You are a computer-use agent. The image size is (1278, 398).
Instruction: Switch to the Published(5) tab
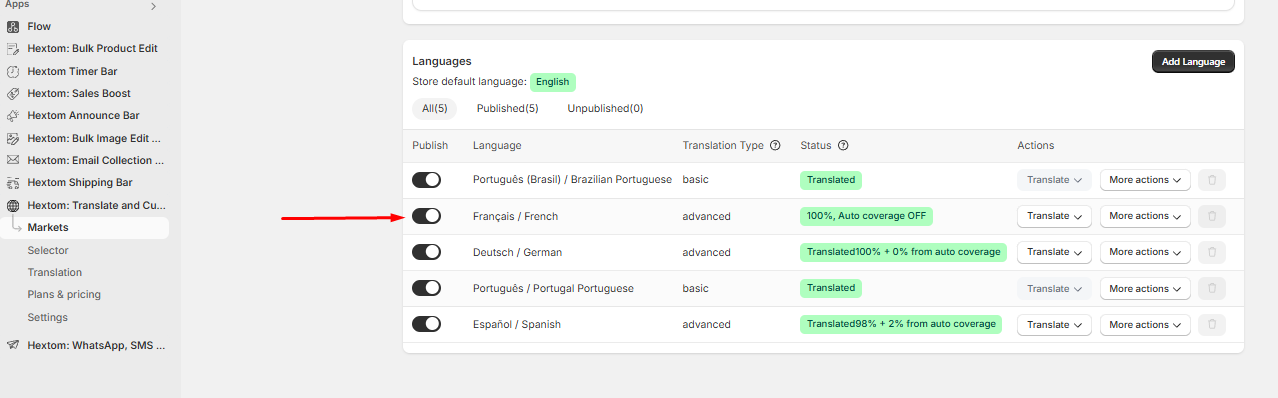(507, 108)
